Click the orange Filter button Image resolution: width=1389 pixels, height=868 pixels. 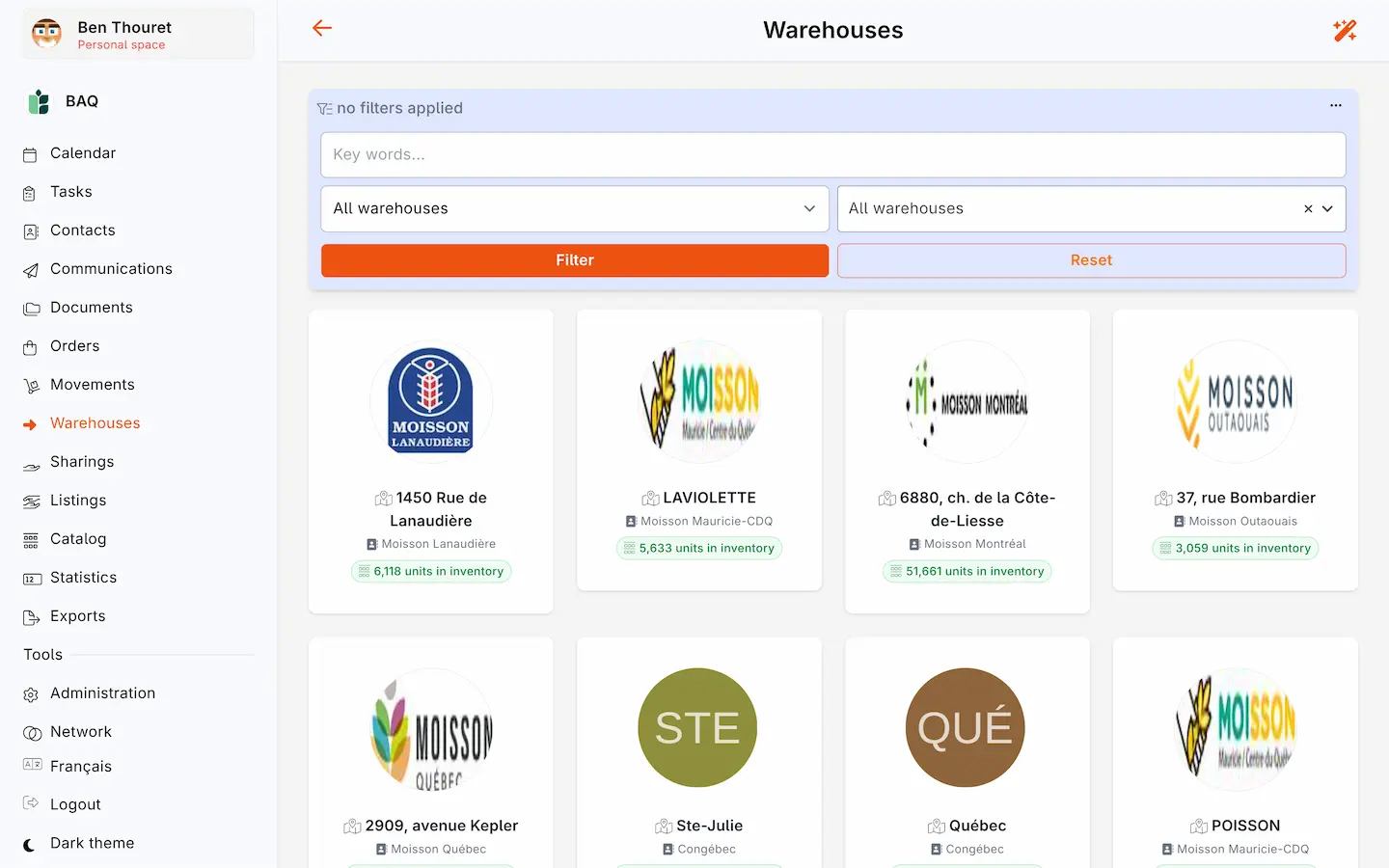(575, 260)
